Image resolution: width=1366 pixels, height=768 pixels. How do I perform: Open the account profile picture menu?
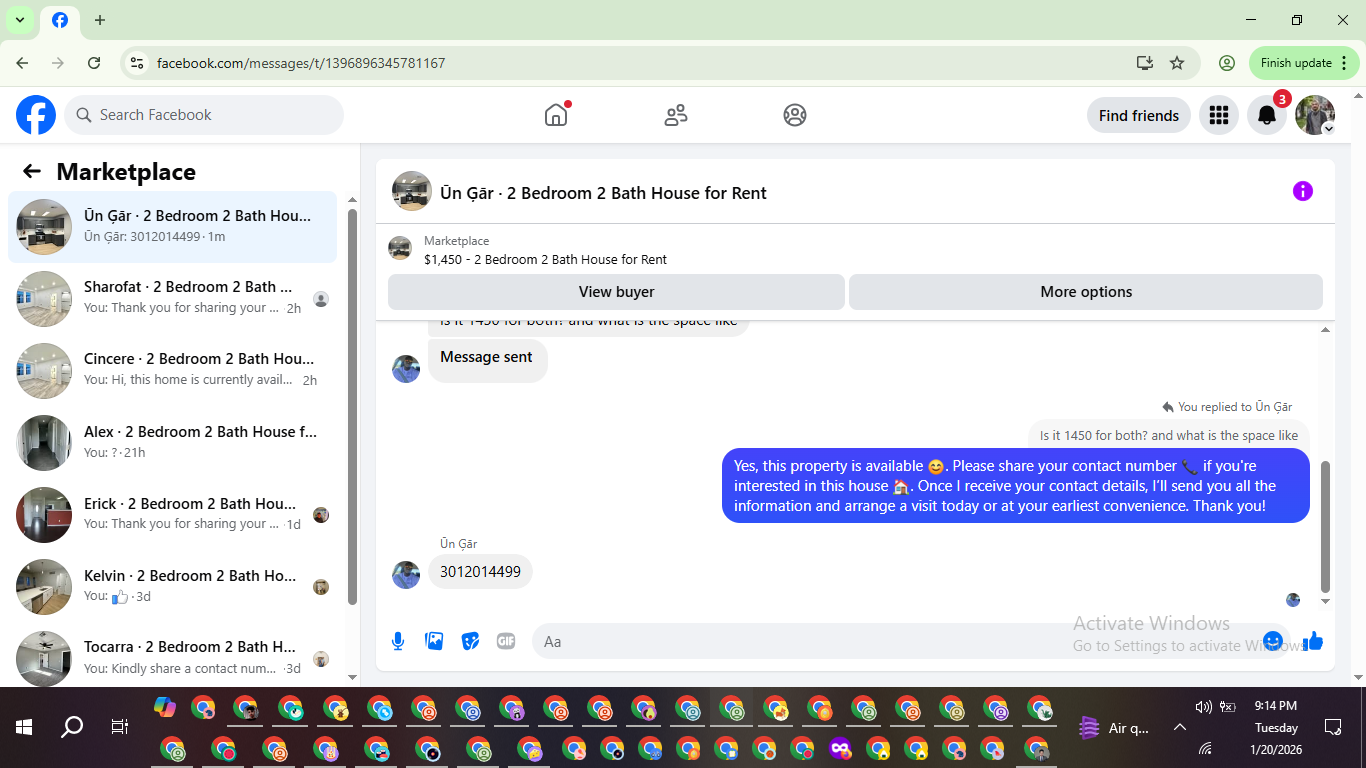click(x=1315, y=115)
